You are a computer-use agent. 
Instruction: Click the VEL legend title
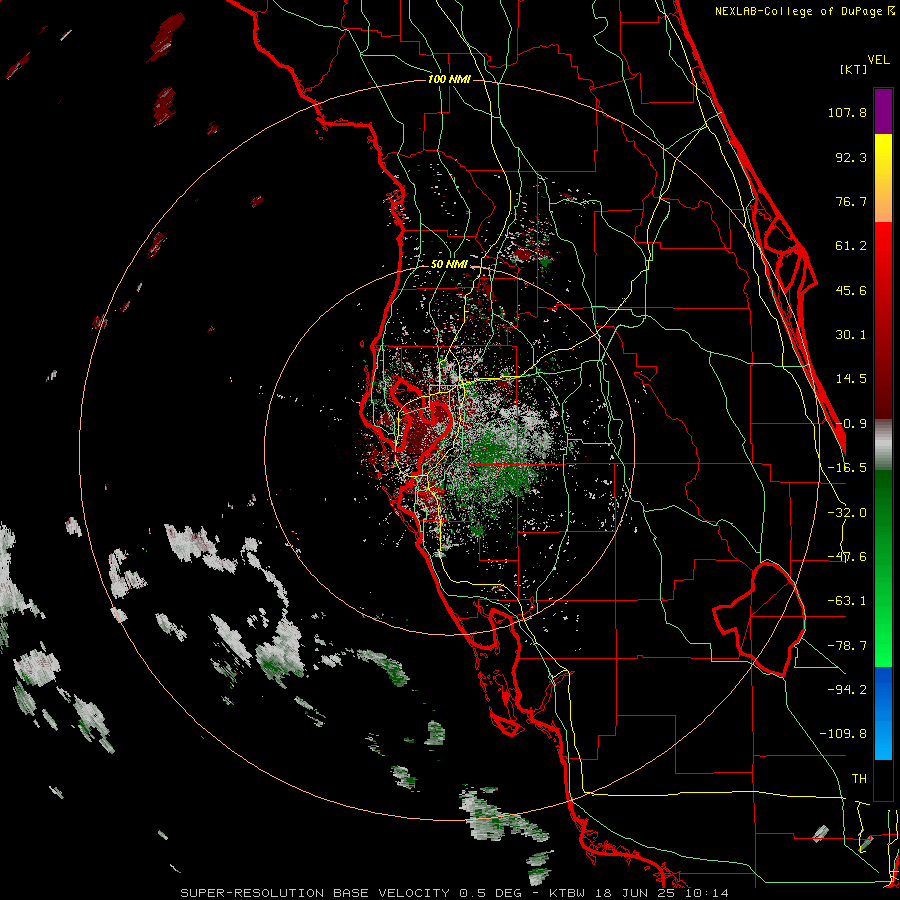[878, 60]
